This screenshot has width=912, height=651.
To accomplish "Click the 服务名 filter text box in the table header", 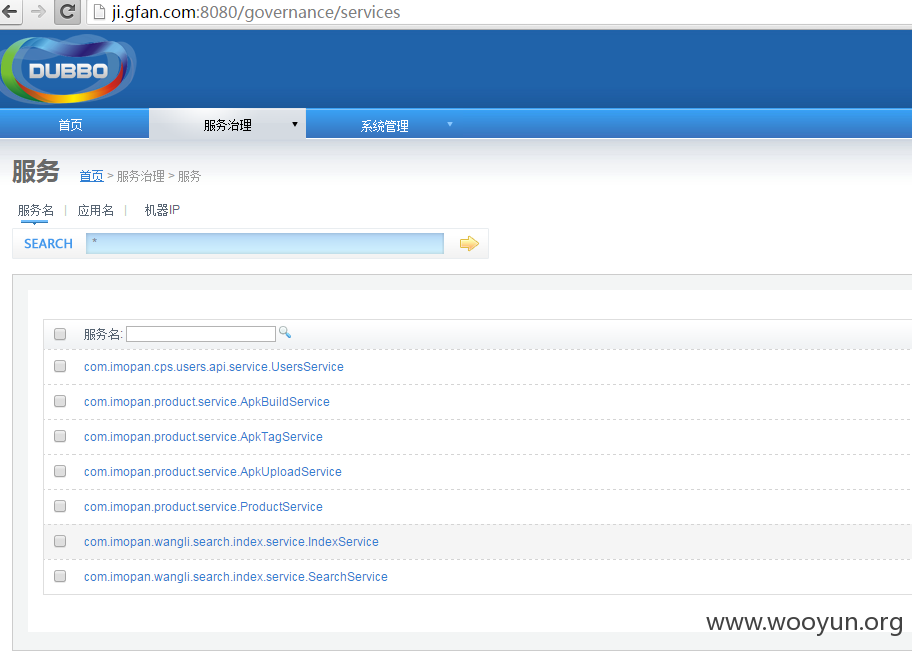I will pos(201,334).
